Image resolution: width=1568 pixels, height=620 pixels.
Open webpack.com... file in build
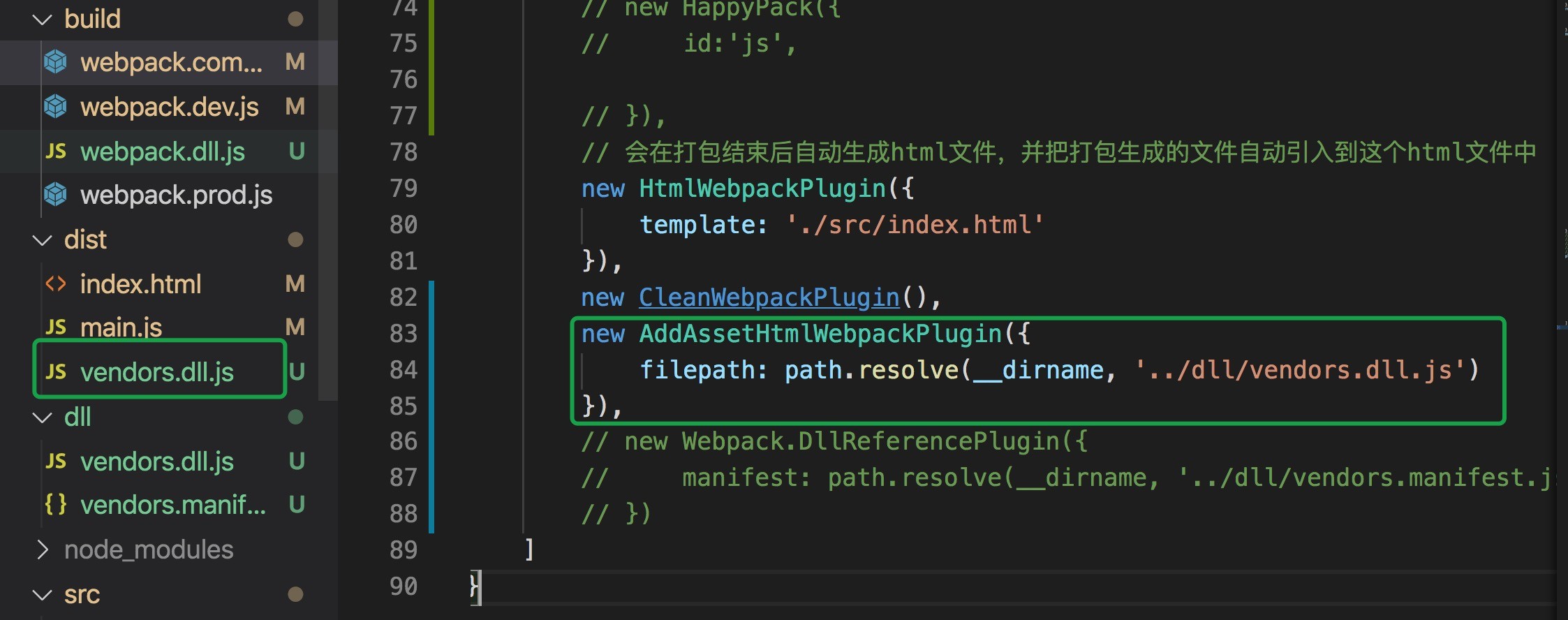coord(171,63)
